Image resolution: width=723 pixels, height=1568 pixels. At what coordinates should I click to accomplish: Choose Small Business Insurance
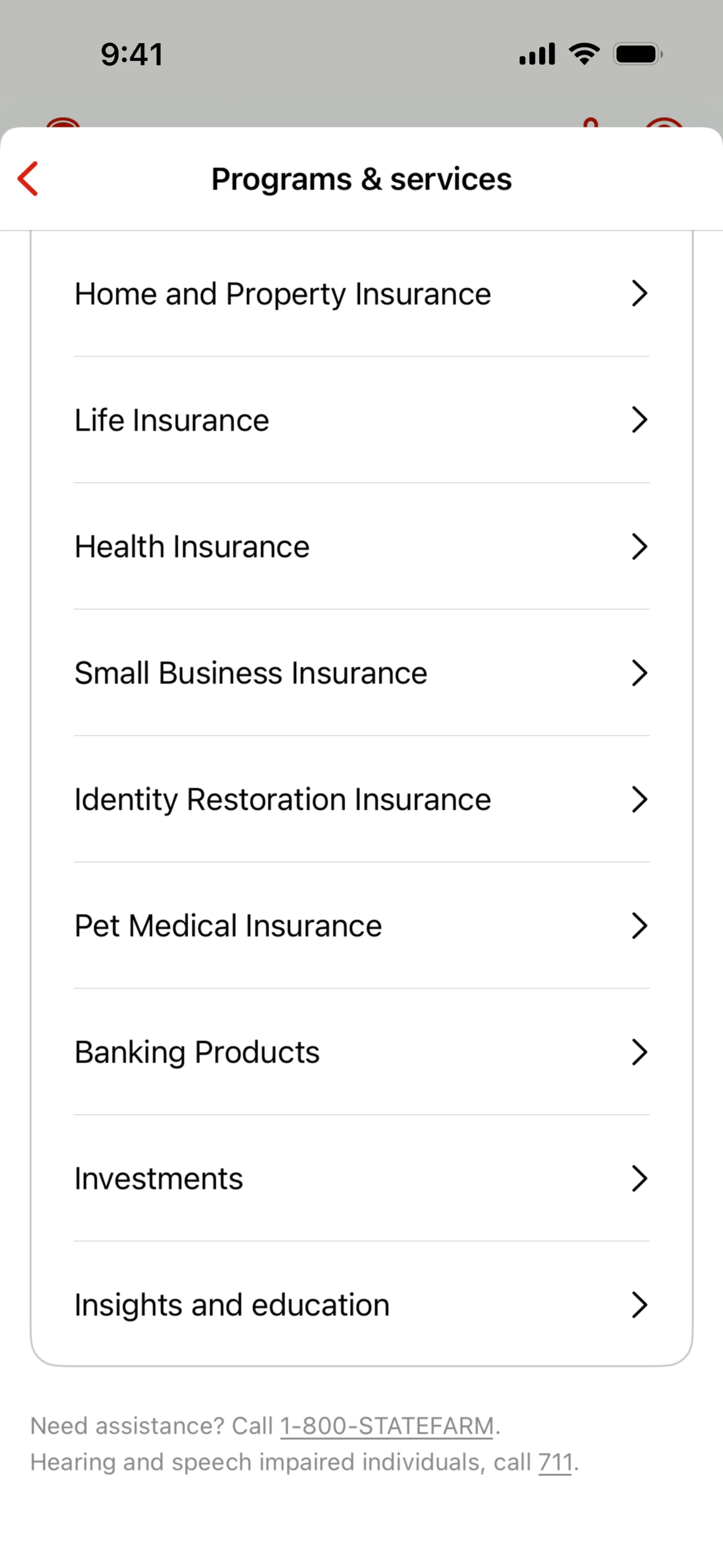click(251, 673)
